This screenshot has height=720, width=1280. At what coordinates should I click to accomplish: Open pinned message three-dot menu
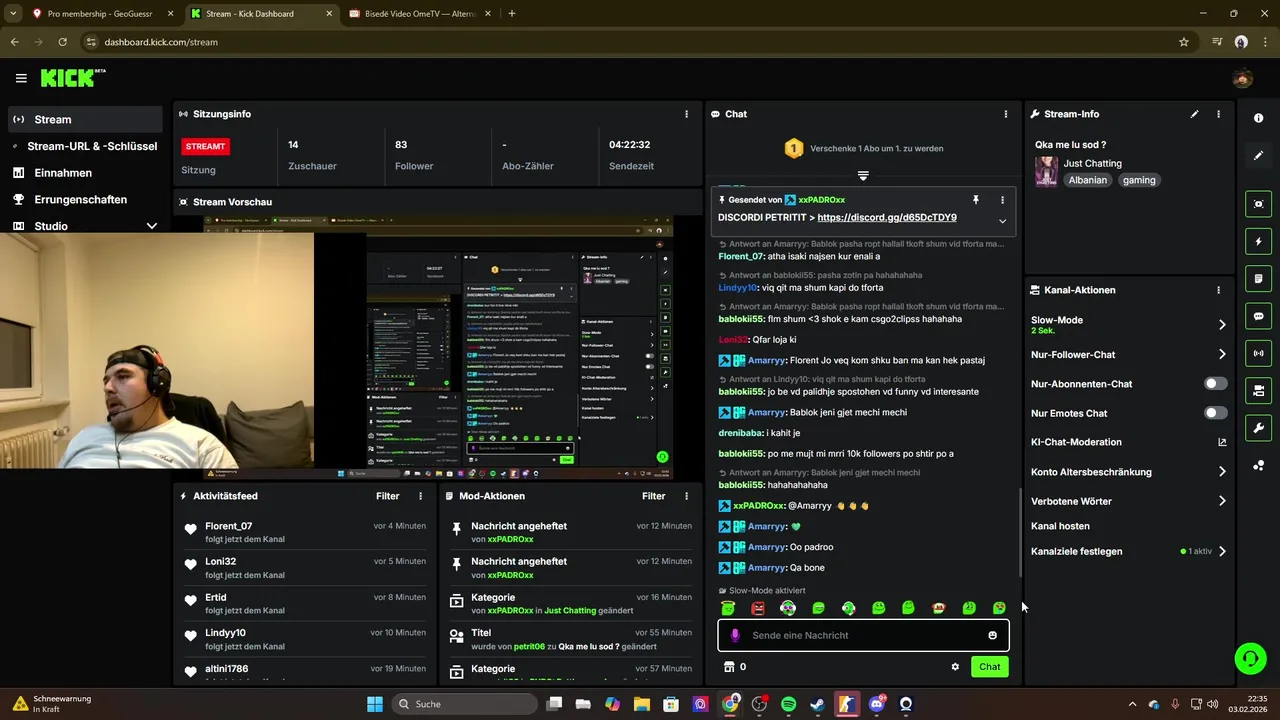[x=1002, y=200]
